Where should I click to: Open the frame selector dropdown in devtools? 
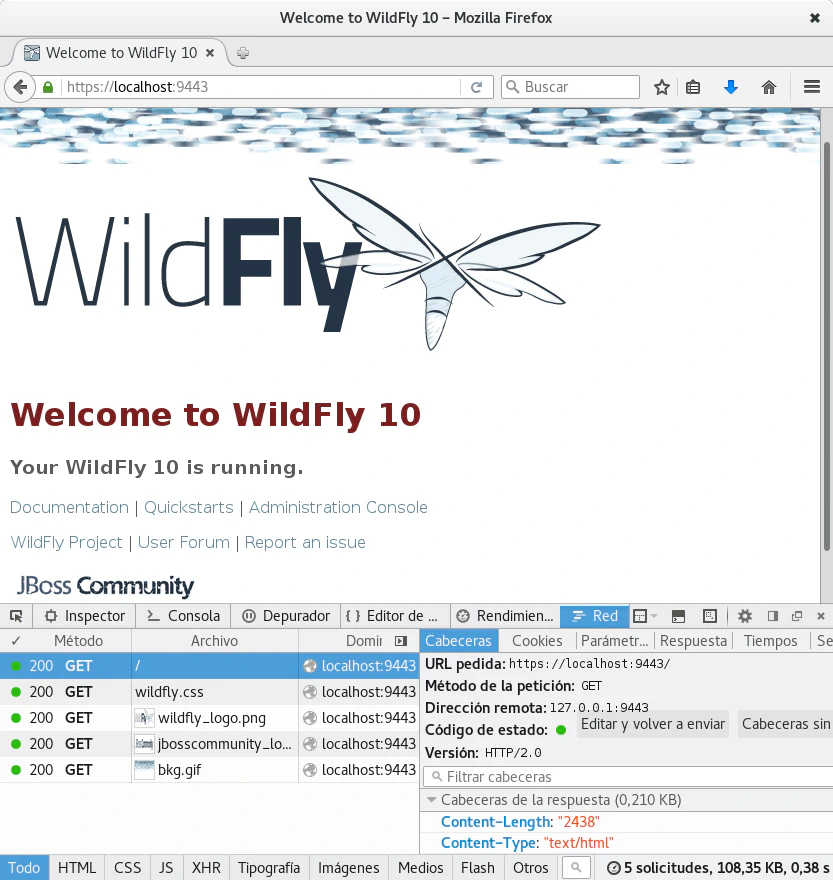[x=645, y=616]
